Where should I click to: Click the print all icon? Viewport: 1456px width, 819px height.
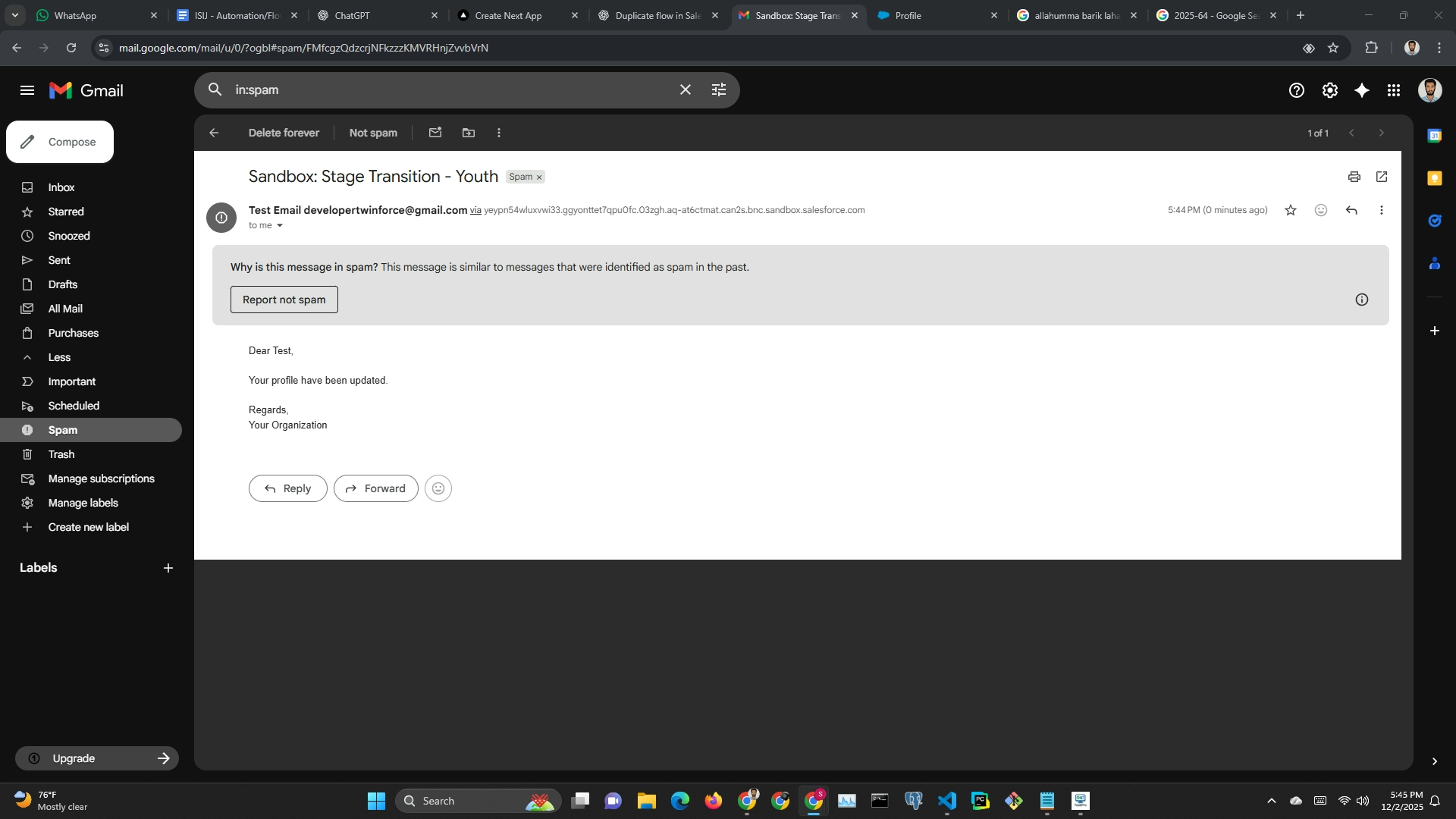[x=1354, y=177]
